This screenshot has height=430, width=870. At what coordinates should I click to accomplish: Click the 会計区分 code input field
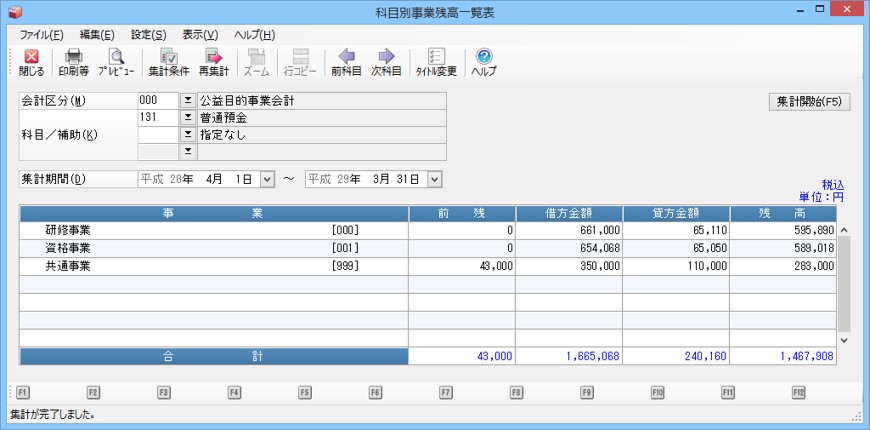pos(157,101)
